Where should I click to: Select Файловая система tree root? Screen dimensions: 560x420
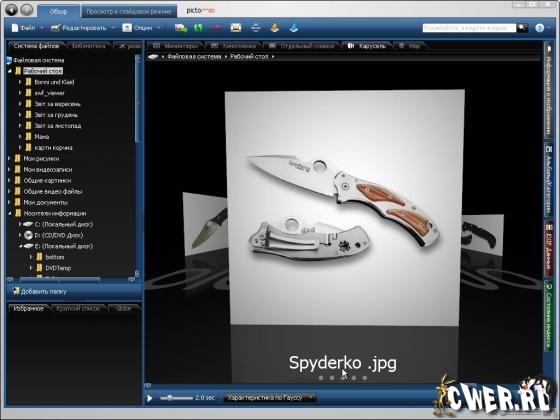[39, 60]
